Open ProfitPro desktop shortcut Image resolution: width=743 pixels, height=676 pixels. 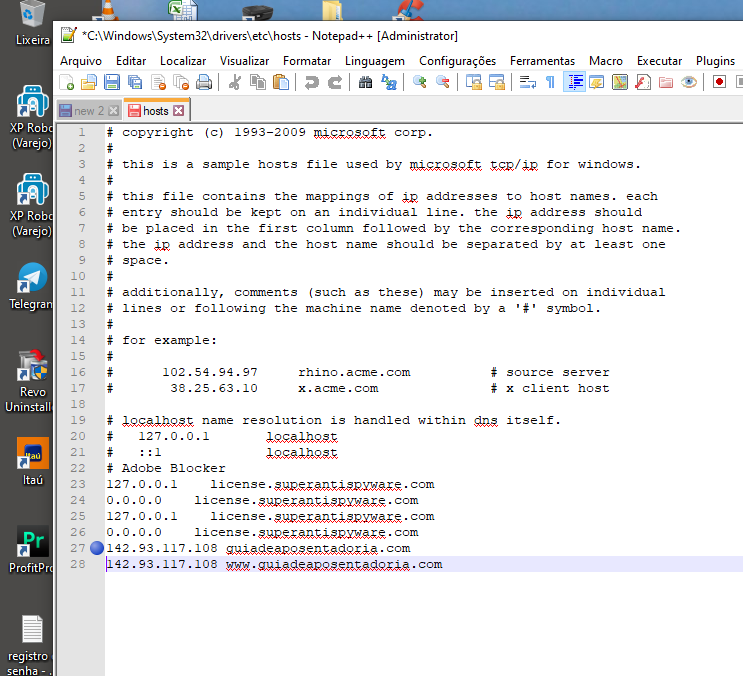(32, 550)
